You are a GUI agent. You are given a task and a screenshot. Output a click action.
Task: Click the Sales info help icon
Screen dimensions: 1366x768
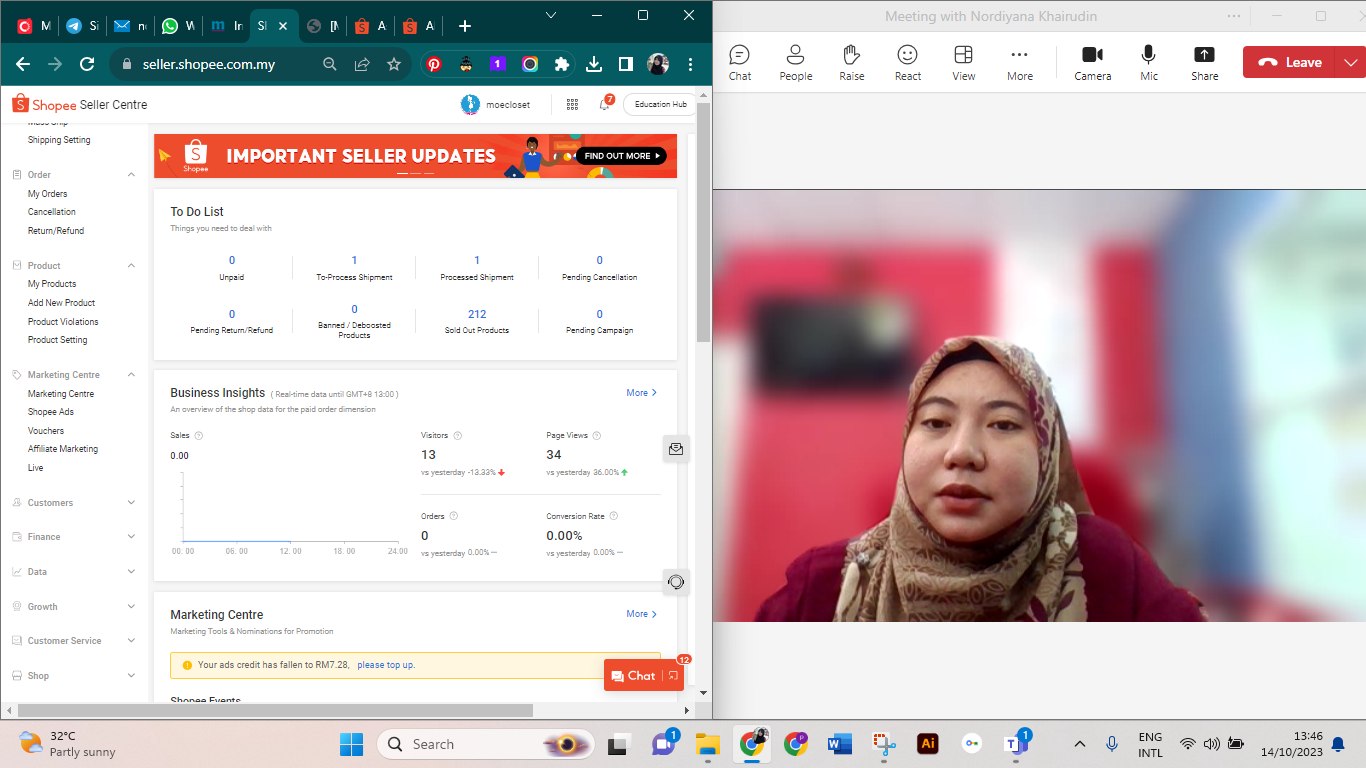point(198,436)
